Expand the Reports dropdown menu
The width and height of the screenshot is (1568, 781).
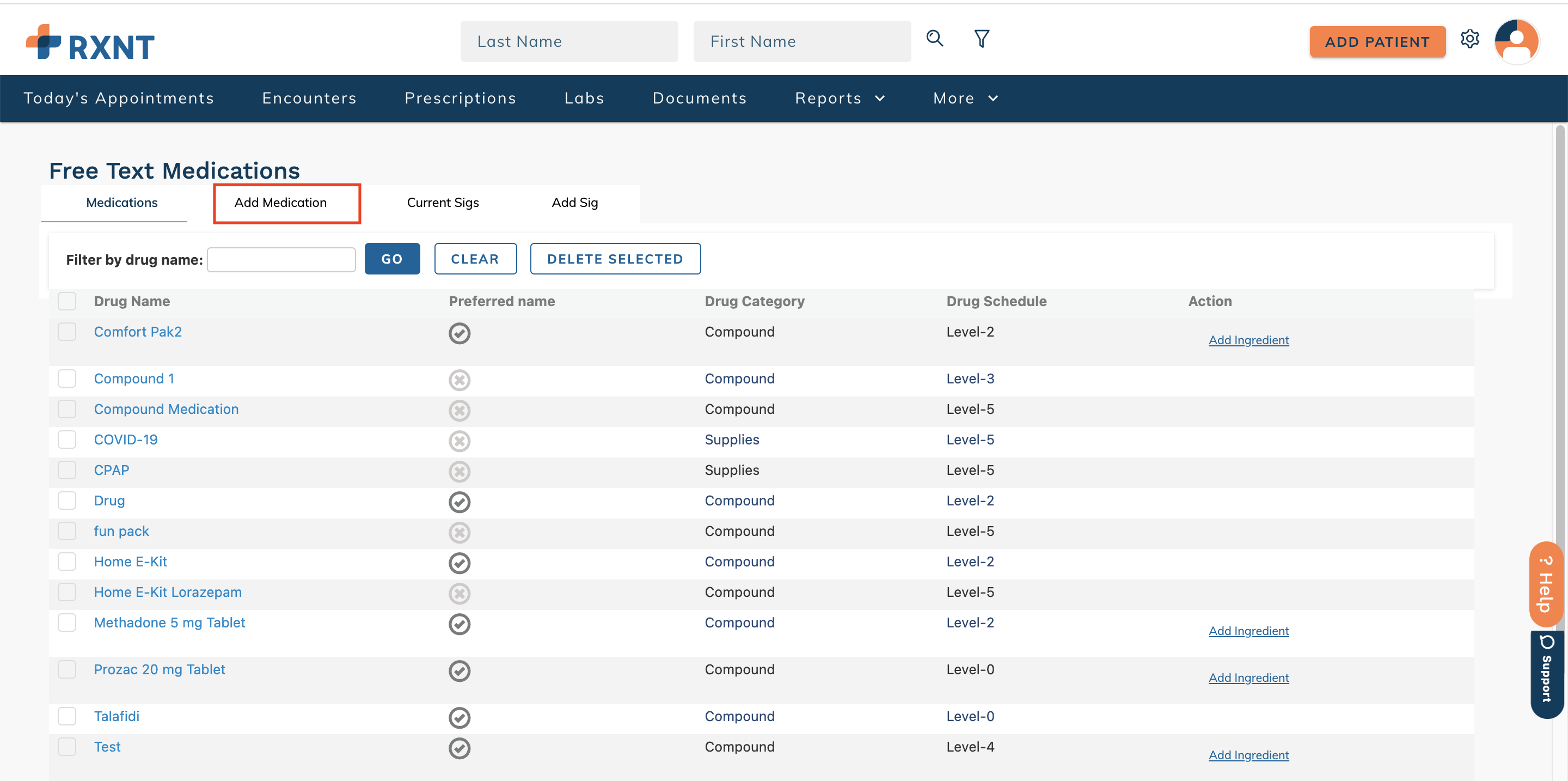coord(840,98)
